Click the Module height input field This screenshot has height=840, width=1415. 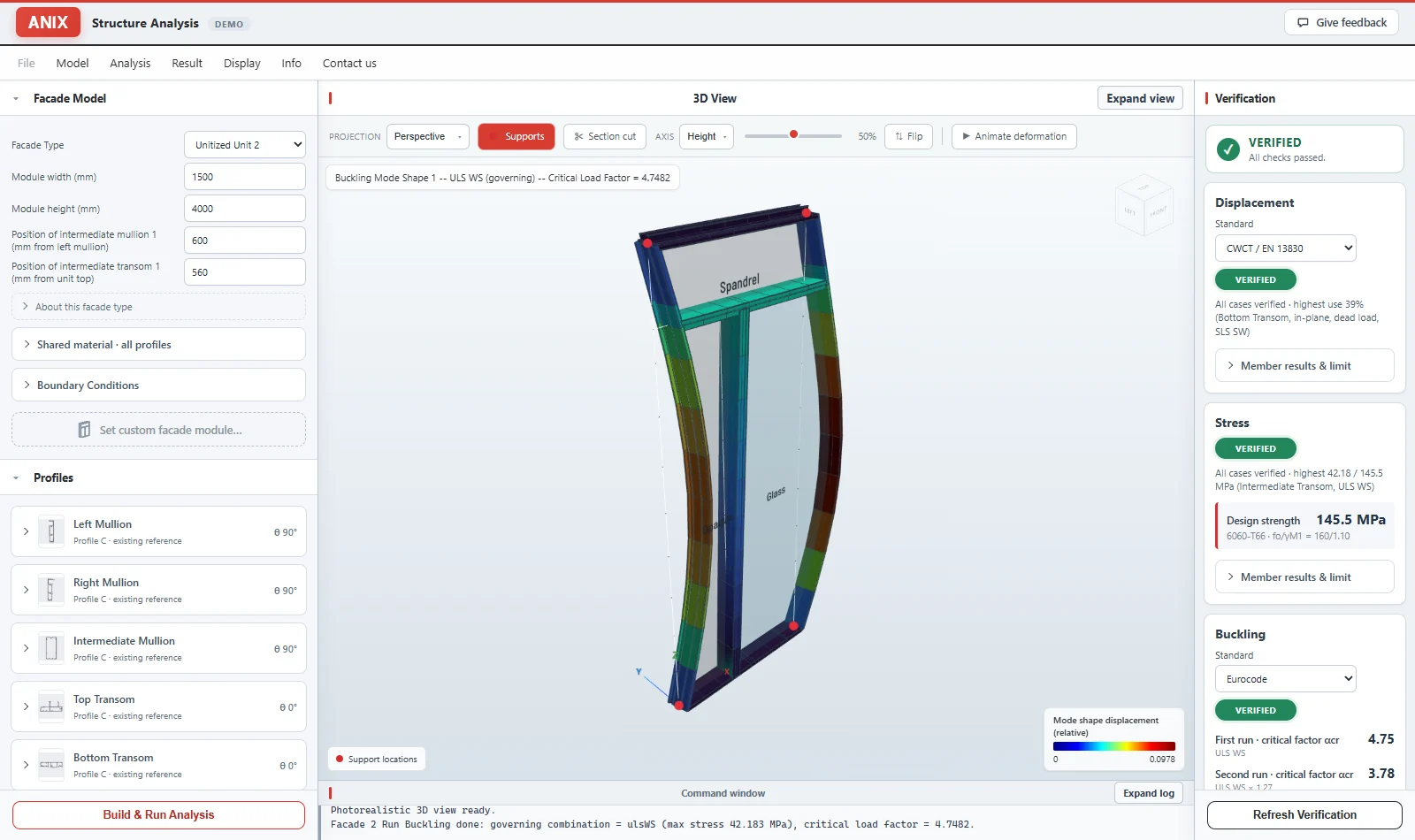tap(245, 209)
